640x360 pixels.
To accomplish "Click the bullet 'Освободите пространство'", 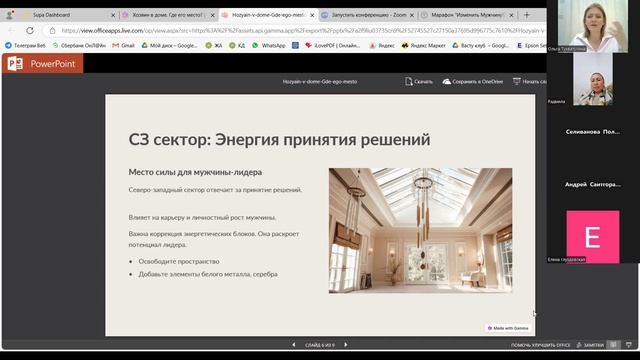I will coord(179,261).
